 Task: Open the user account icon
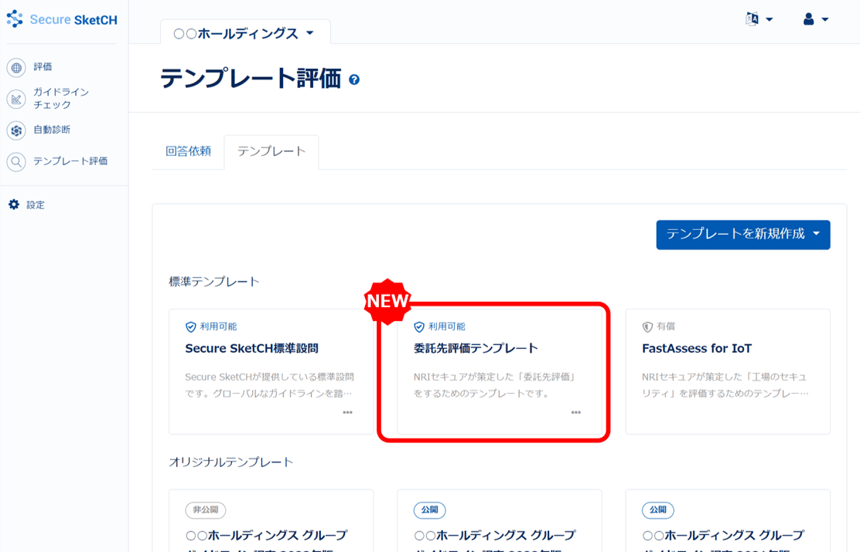pos(808,19)
